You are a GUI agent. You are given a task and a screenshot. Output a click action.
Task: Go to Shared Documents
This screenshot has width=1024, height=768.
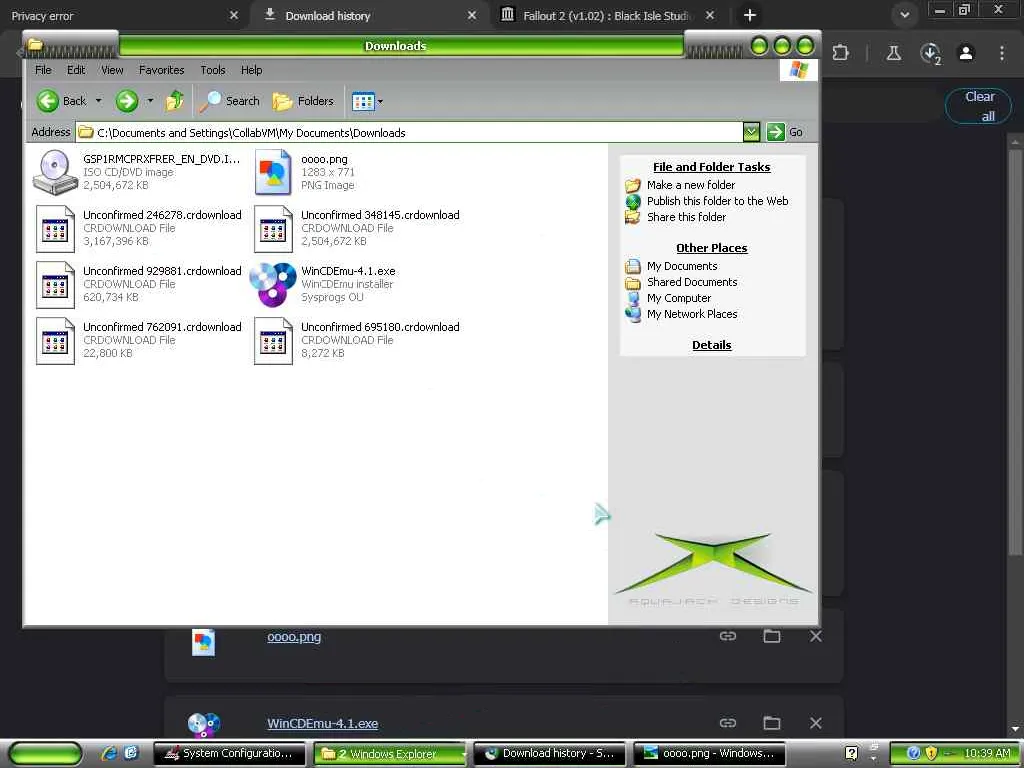click(692, 282)
